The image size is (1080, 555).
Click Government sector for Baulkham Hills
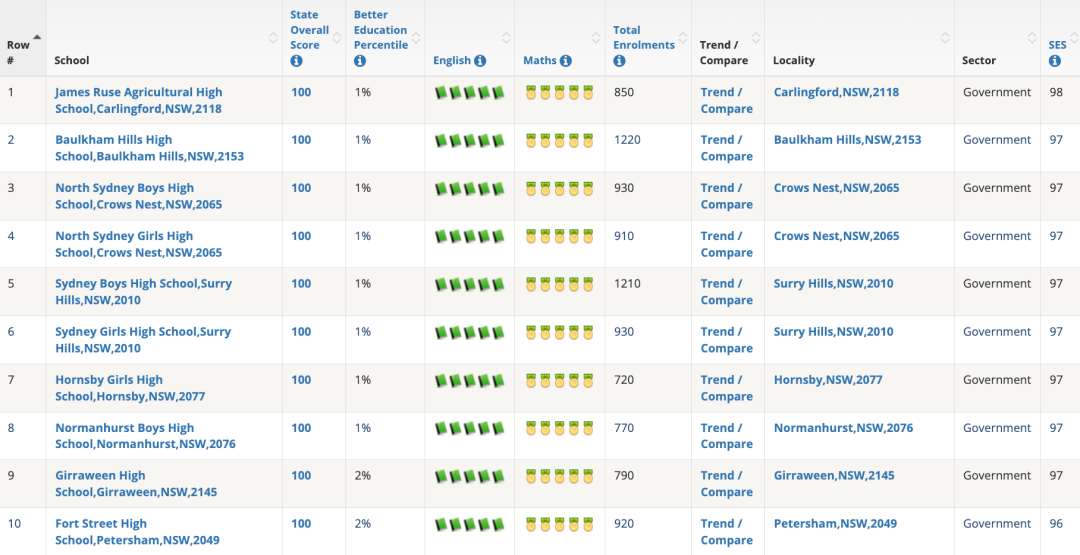click(x=997, y=140)
